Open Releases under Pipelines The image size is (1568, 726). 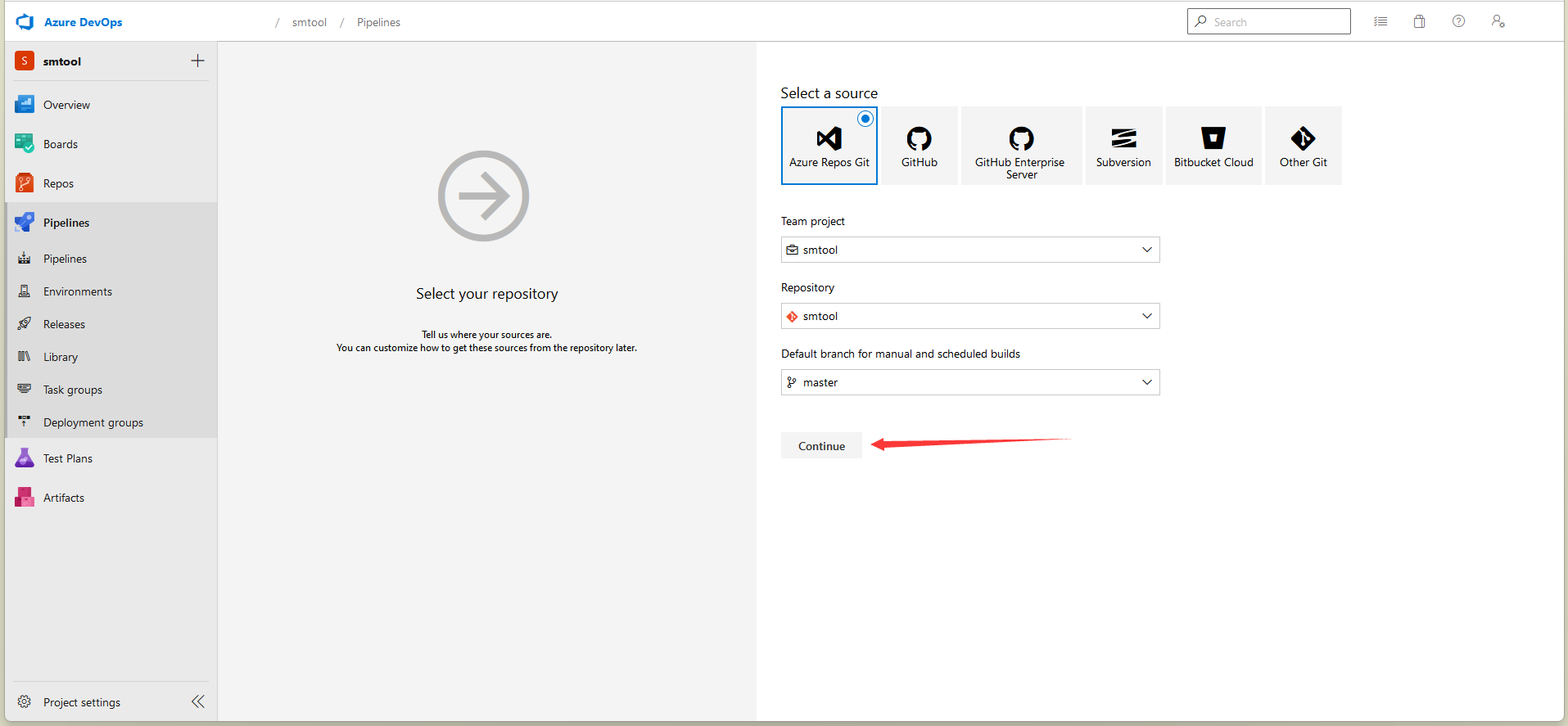click(x=64, y=324)
